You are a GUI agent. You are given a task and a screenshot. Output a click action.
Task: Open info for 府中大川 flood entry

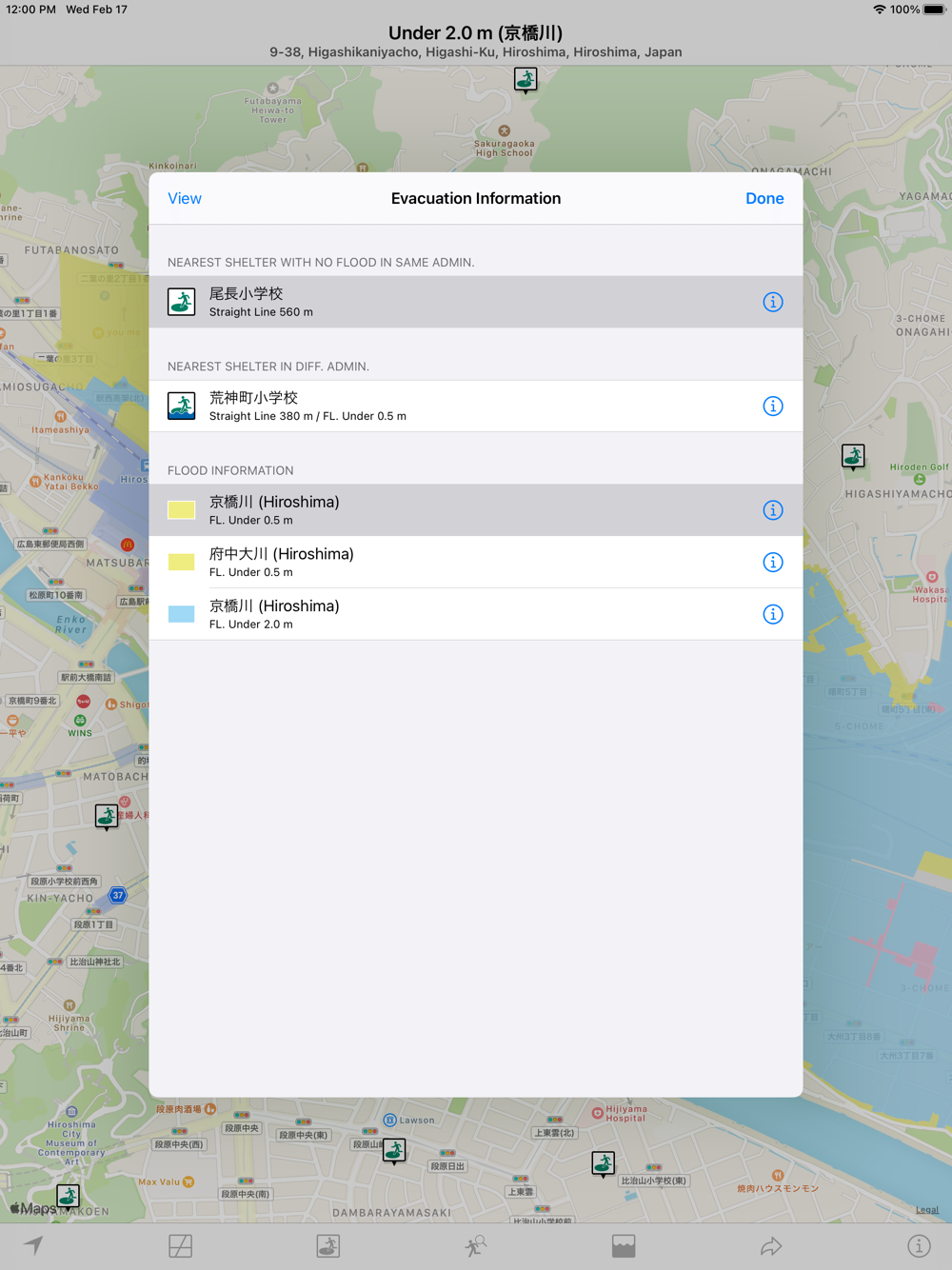tap(772, 563)
